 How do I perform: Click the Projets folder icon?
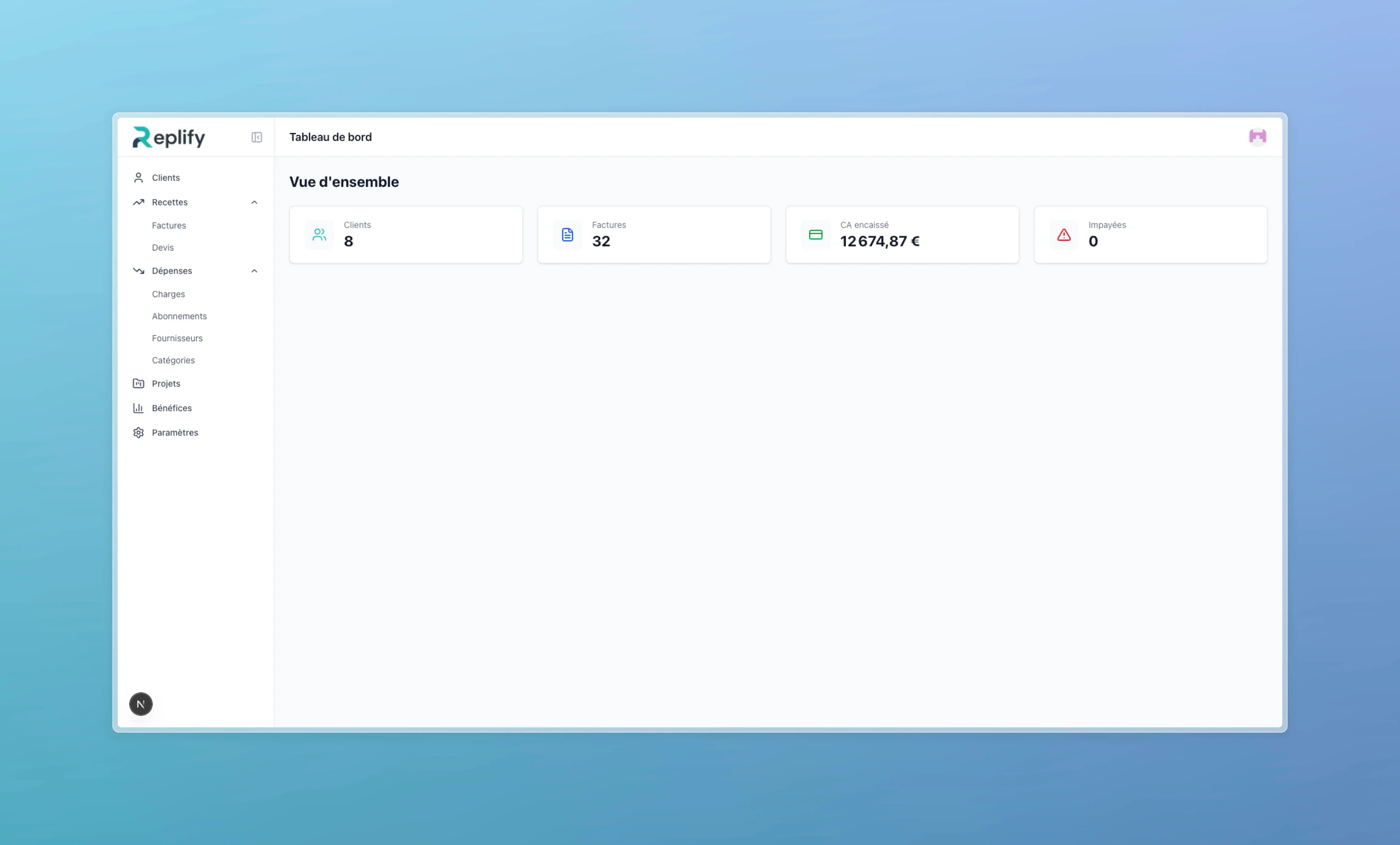coord(138,383)
